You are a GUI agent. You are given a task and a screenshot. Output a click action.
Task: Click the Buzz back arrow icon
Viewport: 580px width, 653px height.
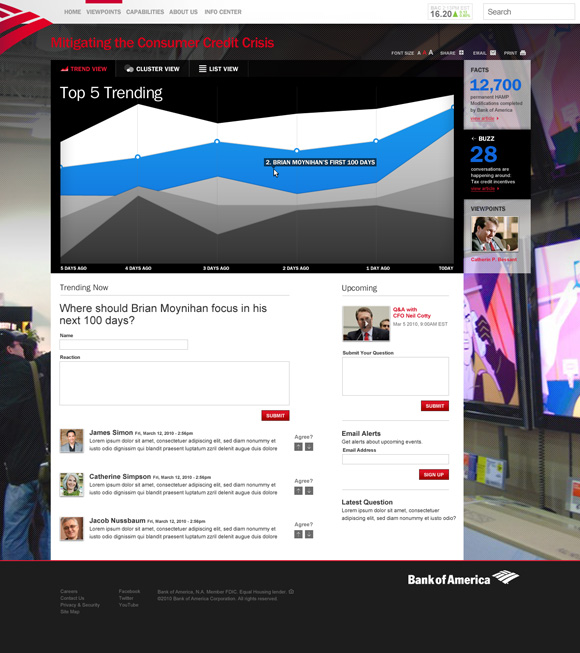point(473,138)
